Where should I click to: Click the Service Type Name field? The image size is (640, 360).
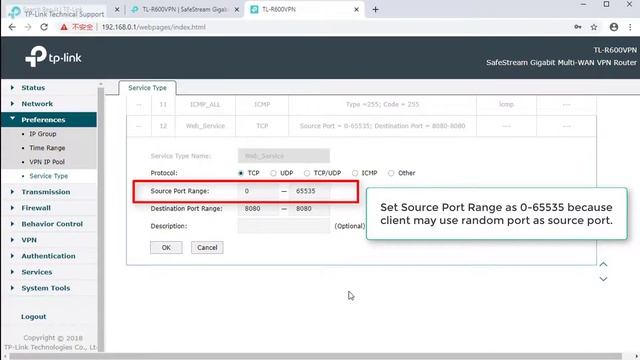click(284, 156)
